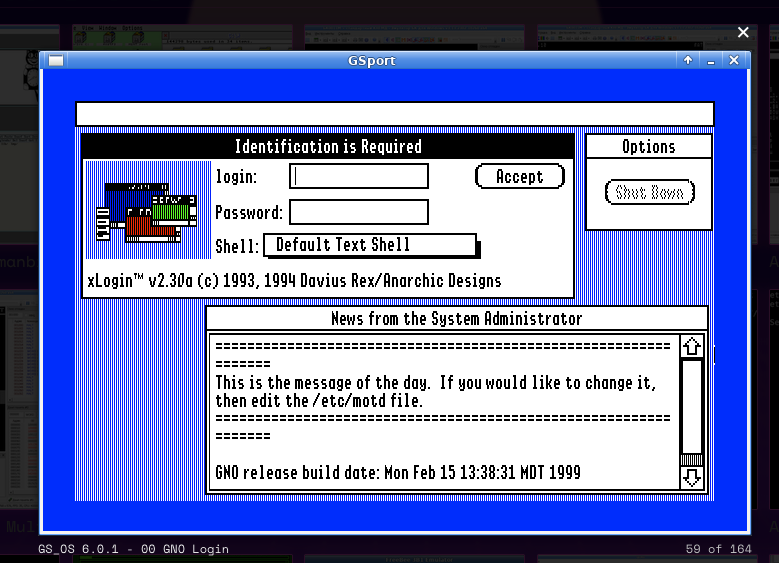Click the news scrollbar up arrow
Viewport: 779px width, 563px height.
click(x=692, y=346)
